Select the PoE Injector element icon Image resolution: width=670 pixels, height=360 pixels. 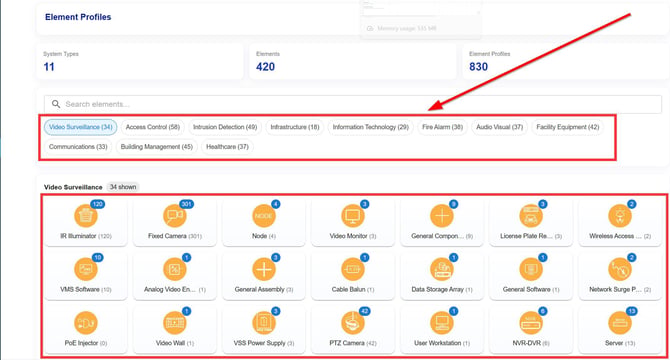[85, 323]
